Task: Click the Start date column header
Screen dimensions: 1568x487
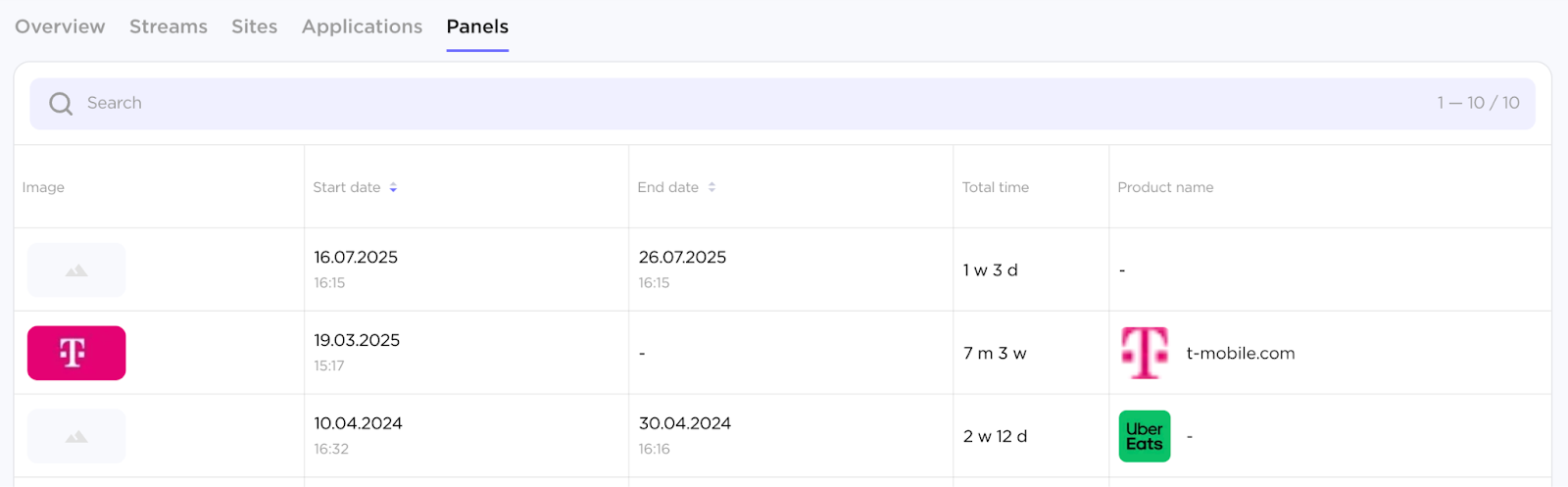Action: (347, 187)
